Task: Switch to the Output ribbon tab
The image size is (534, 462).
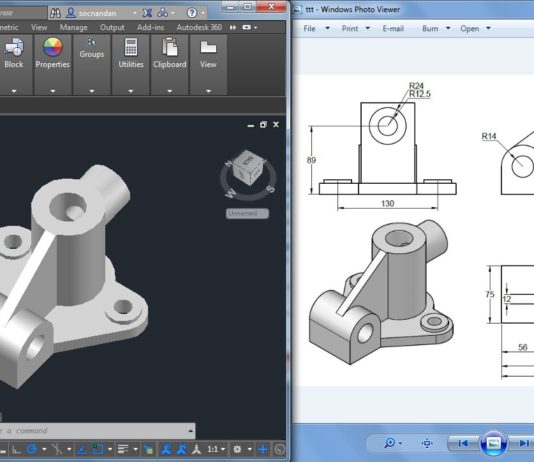Action: pyautogui.click(x=112, y=27)
